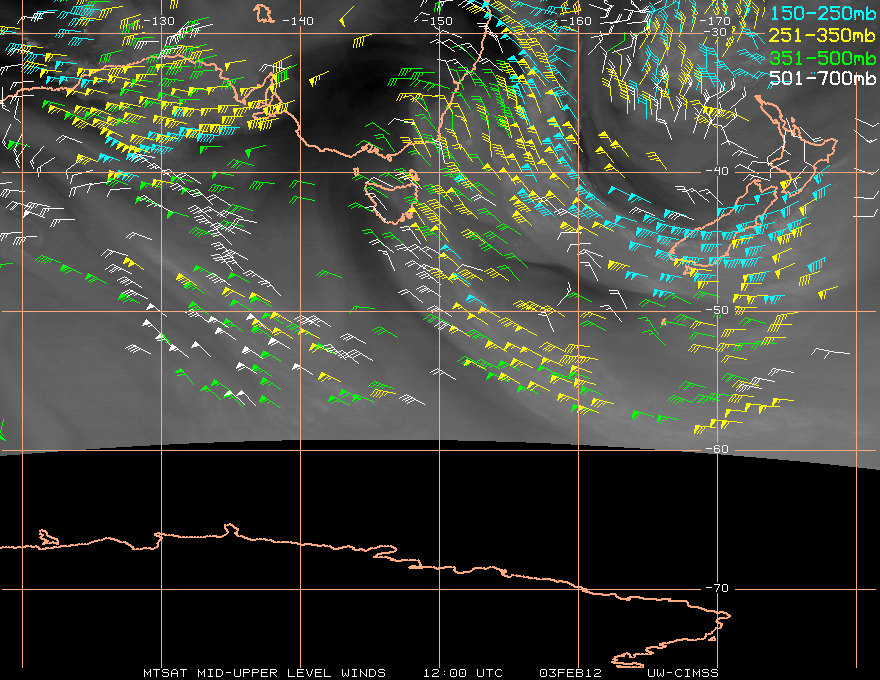
Task: Click the -140 longitude label
Action: click(297, 21)
